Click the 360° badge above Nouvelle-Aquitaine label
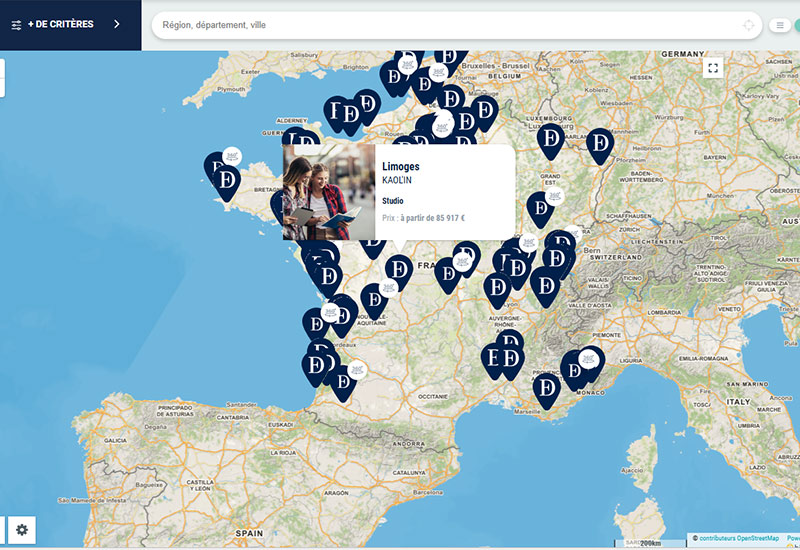The width and height of the screenshot is (800, 550). tap(388, 288)
